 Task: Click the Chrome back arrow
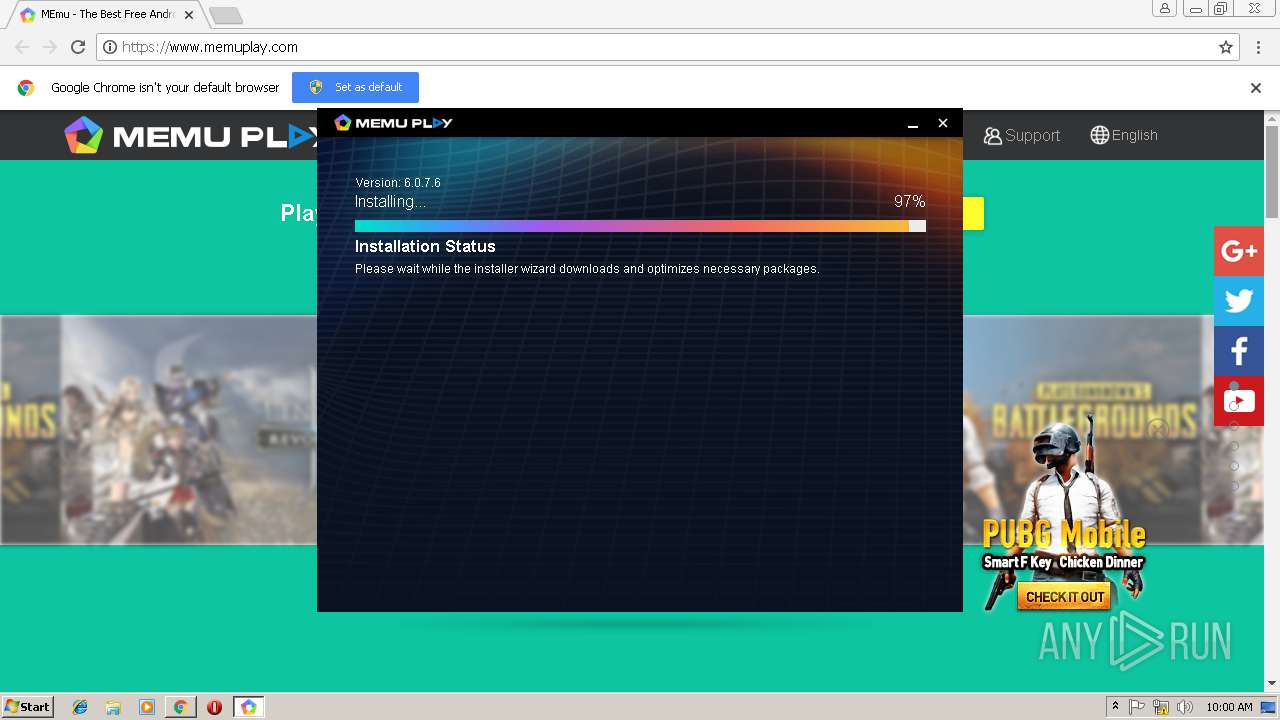[22, 47]
